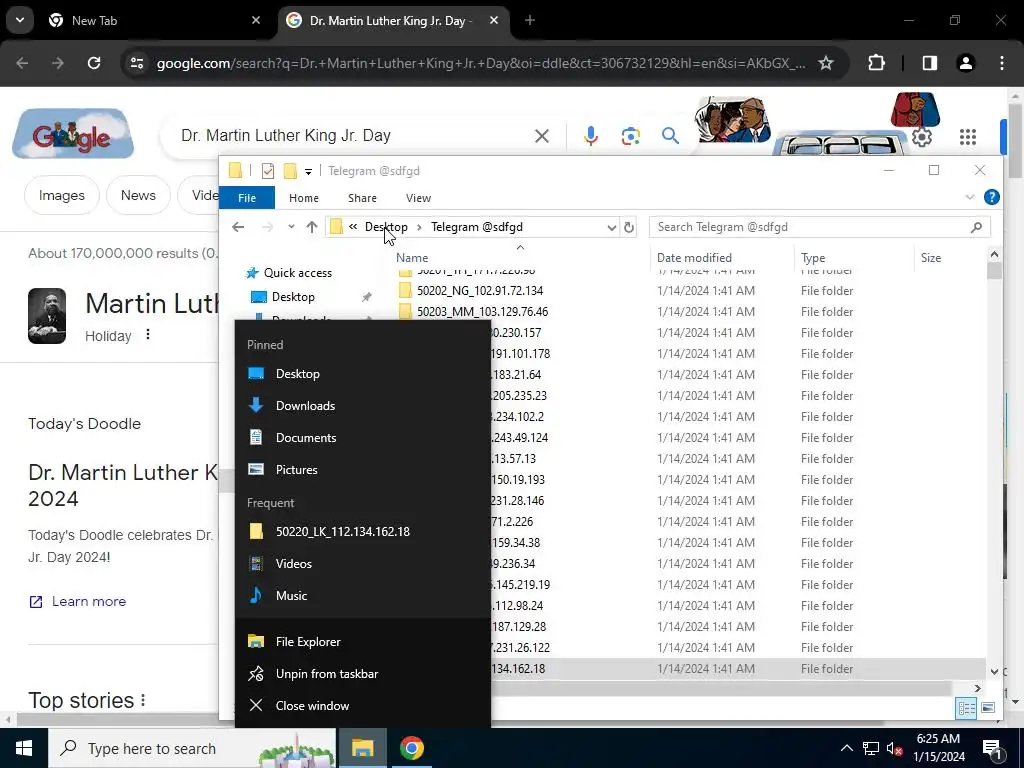The image size is (1024, 768).
Task: Open the Chrome tab search dropdown
Action: (x=20, y=20)
